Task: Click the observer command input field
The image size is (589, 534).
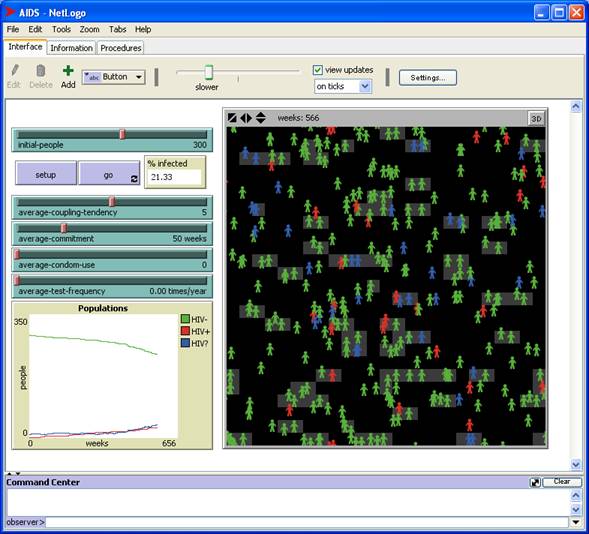Action: click(307, 522)
